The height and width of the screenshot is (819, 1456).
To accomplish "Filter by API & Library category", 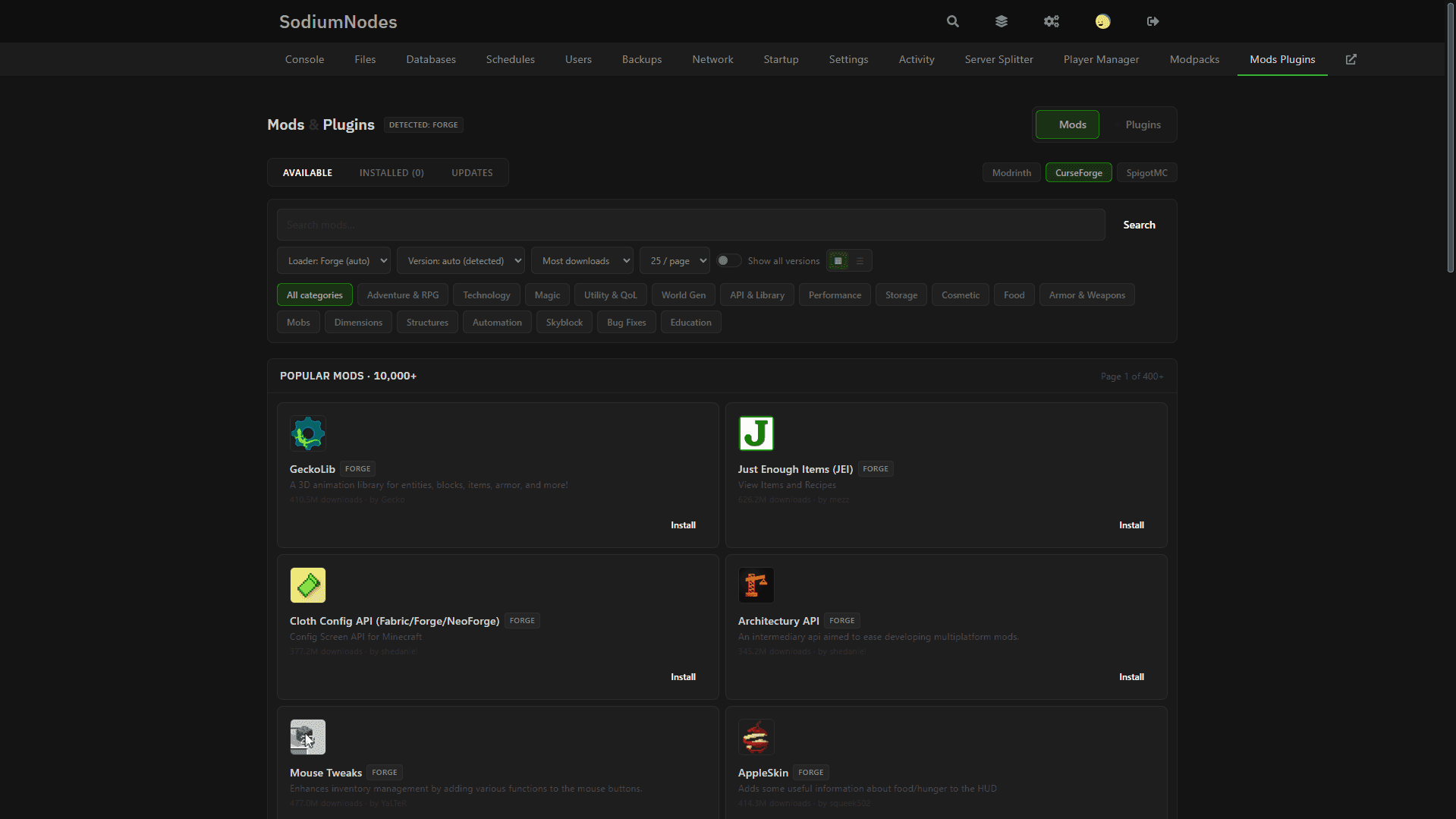I will point(757,295).
